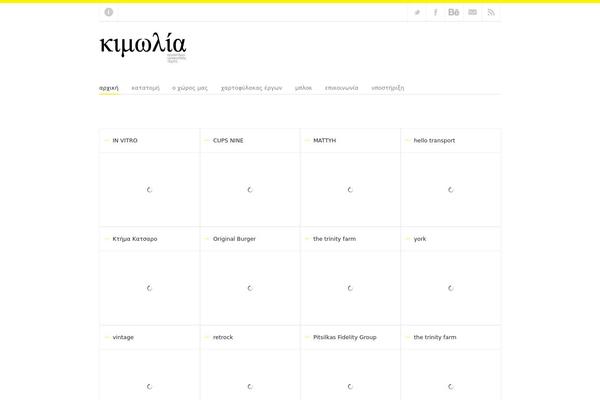
Task: Open the υποστήριξη menu item
Action: pyautogui.click(x=388, y=88)
